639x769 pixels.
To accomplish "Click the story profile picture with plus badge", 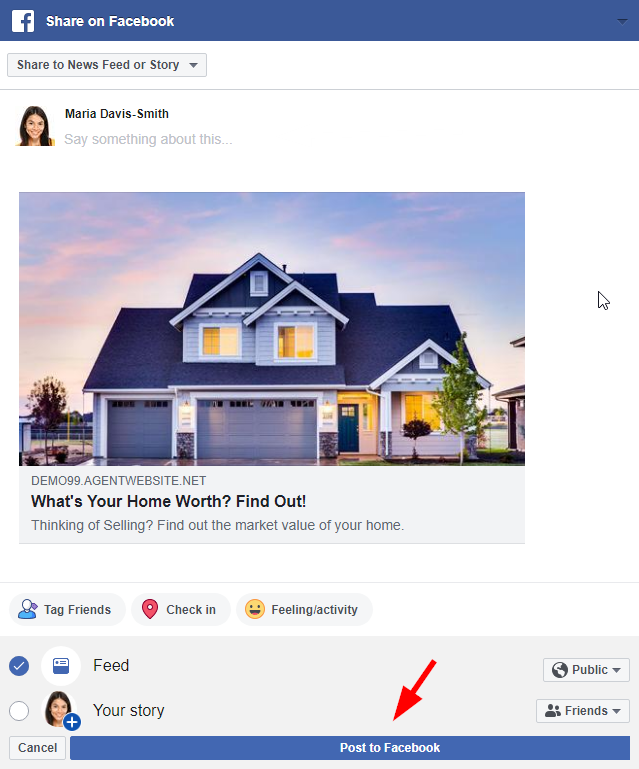I will (62, 710).
